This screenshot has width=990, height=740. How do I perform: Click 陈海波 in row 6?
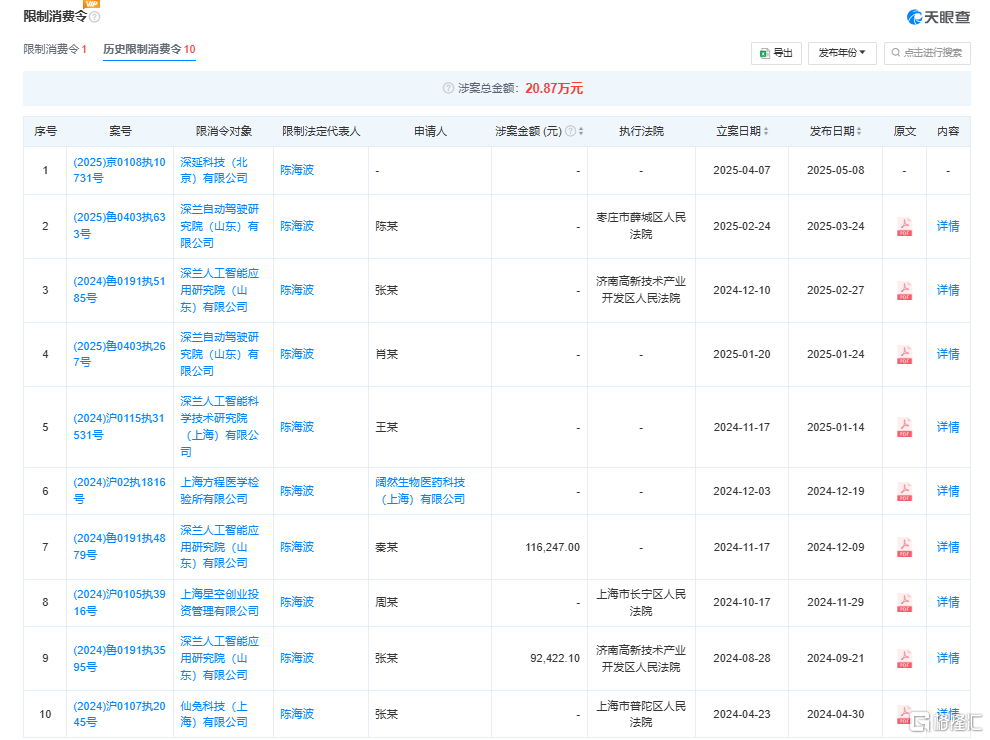tap(297, 491)
